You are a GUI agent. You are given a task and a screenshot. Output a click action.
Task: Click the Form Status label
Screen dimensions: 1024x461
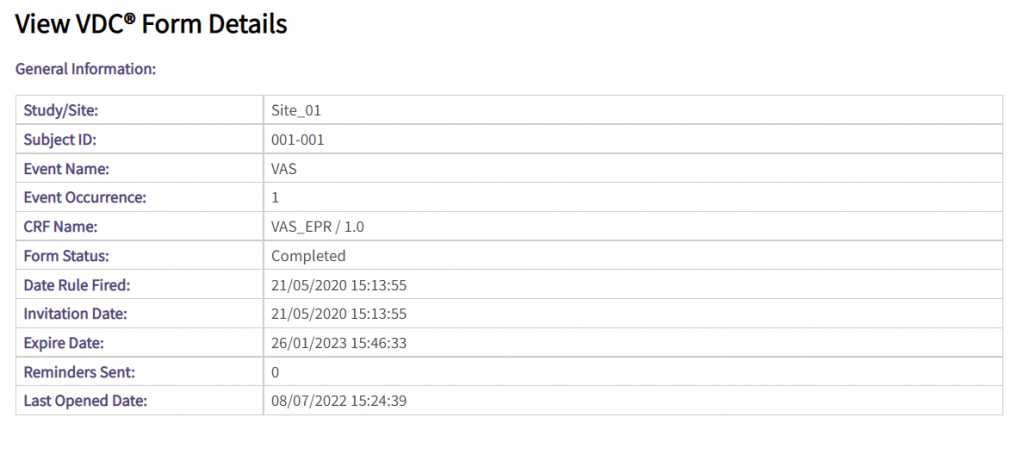(66, 256)
